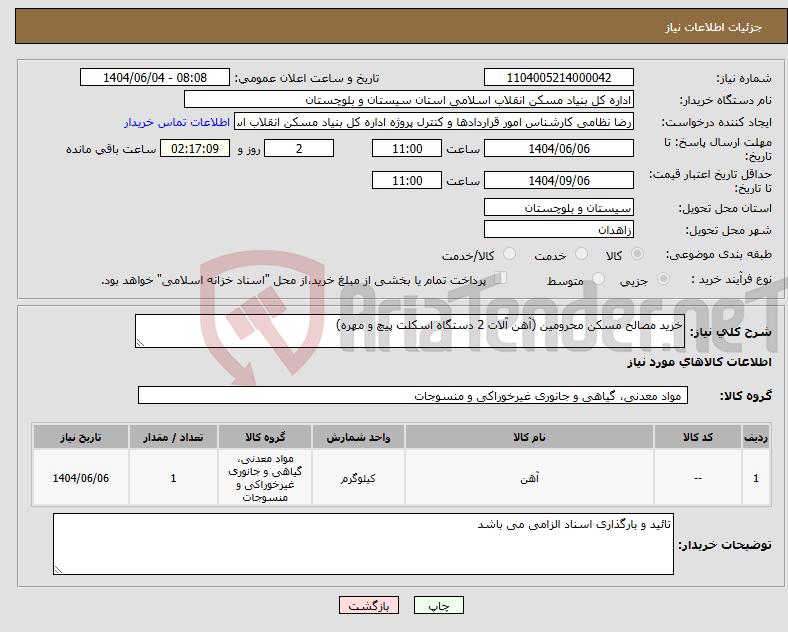This screenshot has width=788, height=632.
Task: Click the goods group field مواد معدنی
Action: click(413, 395)
